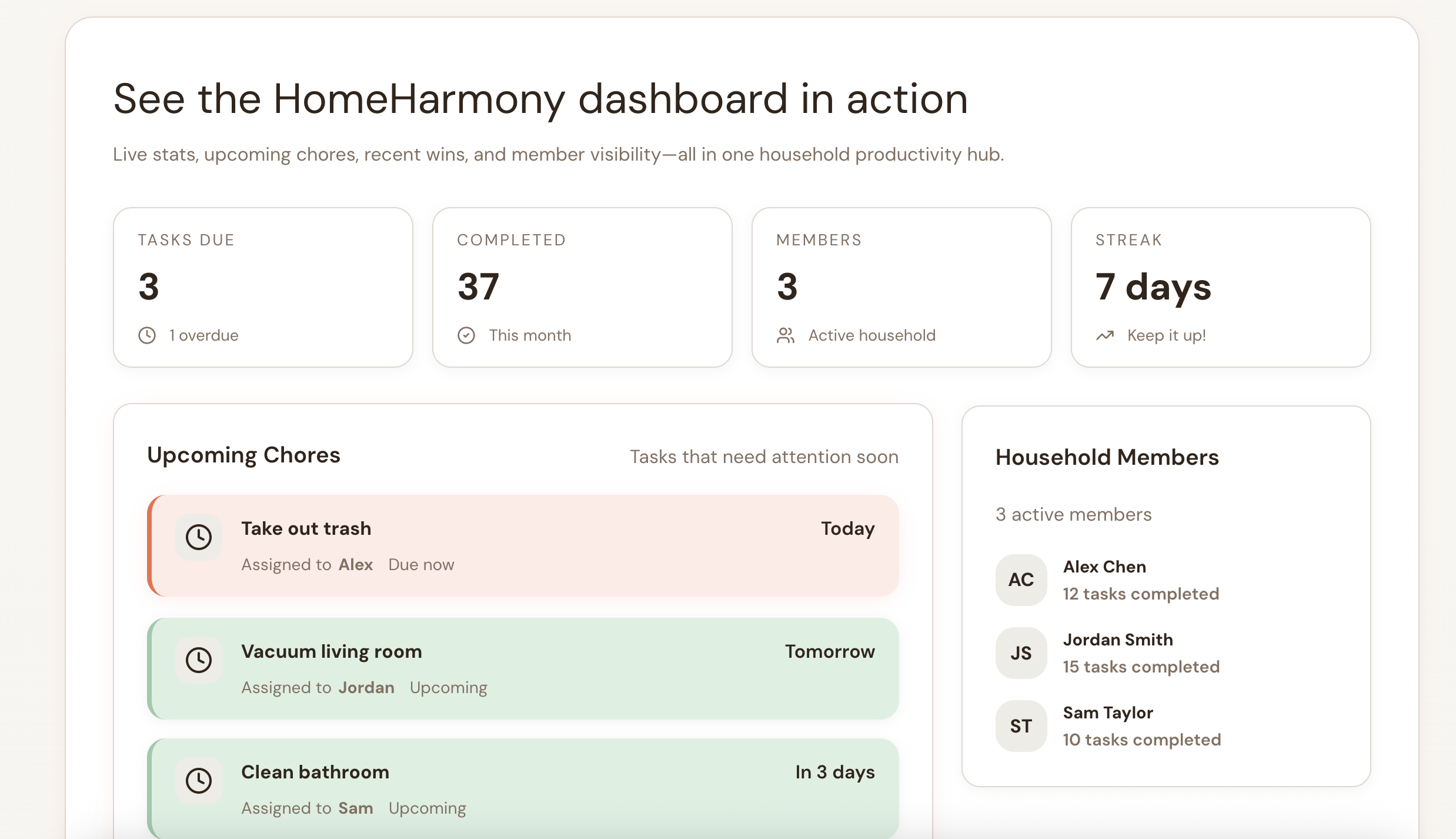Click the Household Members heading
The image size is (1456, 839).
(x=1107, y=457)
